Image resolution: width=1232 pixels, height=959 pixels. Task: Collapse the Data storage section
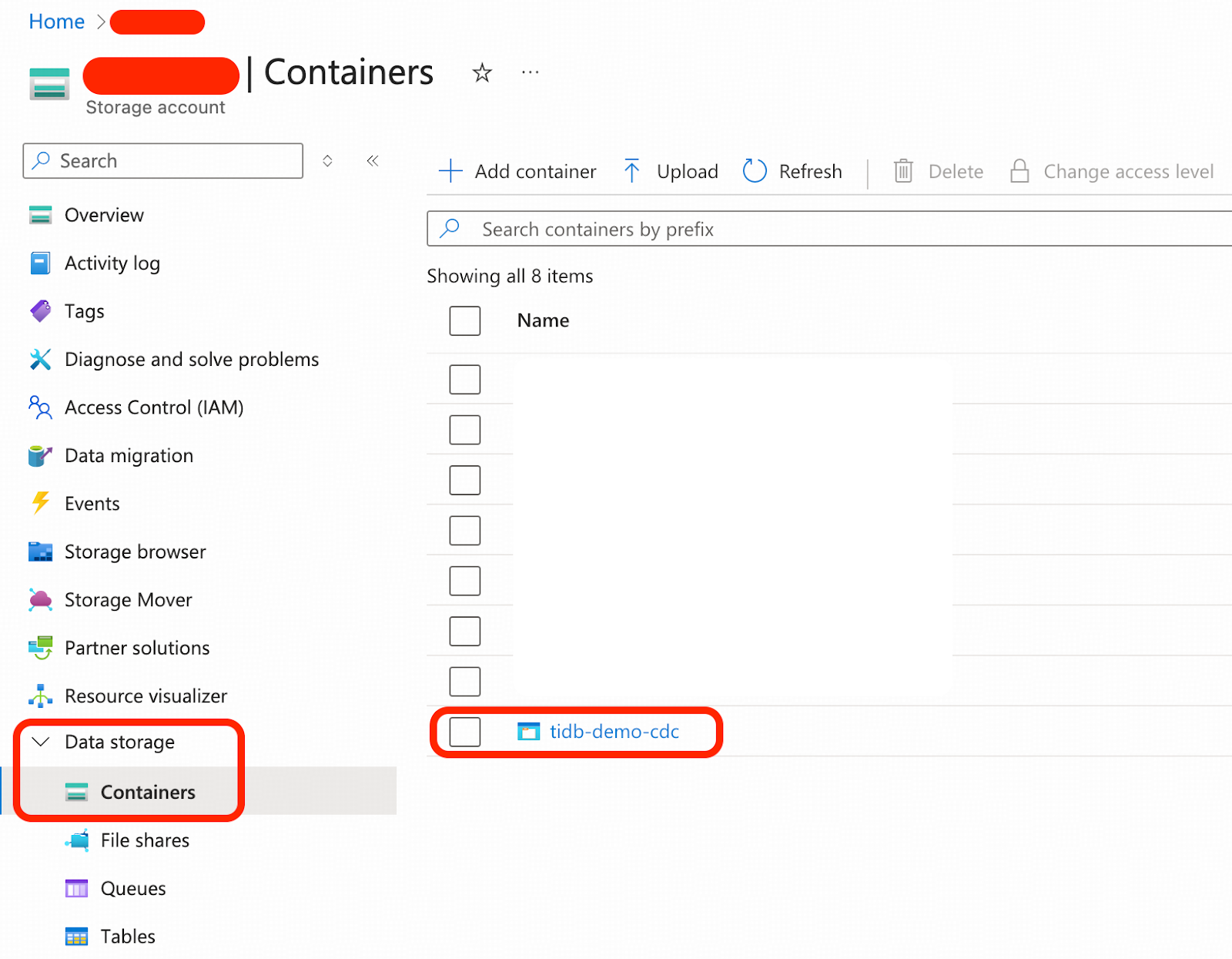pyautogui.click(x=40, y=742)
